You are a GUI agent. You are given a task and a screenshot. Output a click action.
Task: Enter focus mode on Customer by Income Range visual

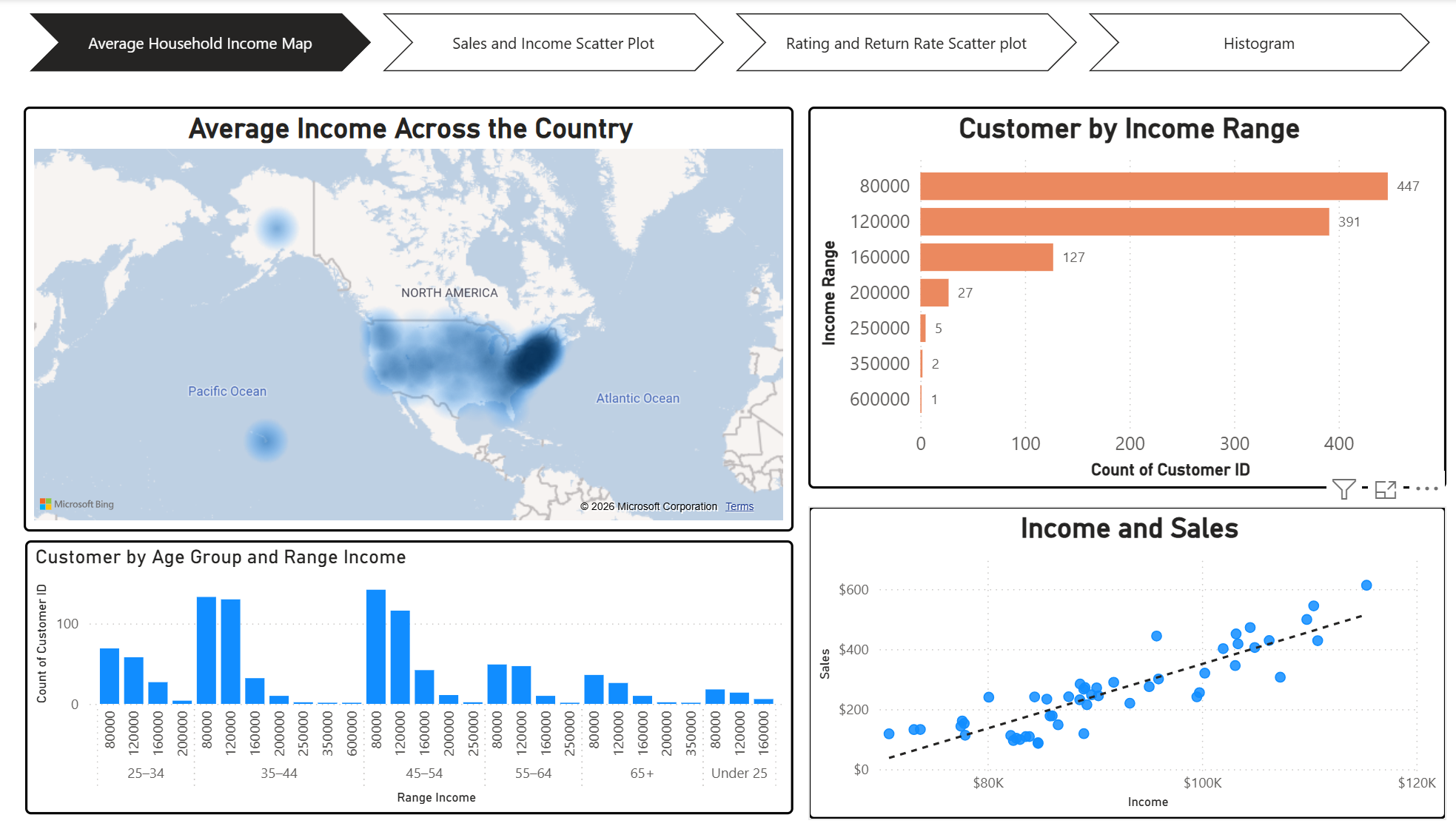[x=1385, y=490]
